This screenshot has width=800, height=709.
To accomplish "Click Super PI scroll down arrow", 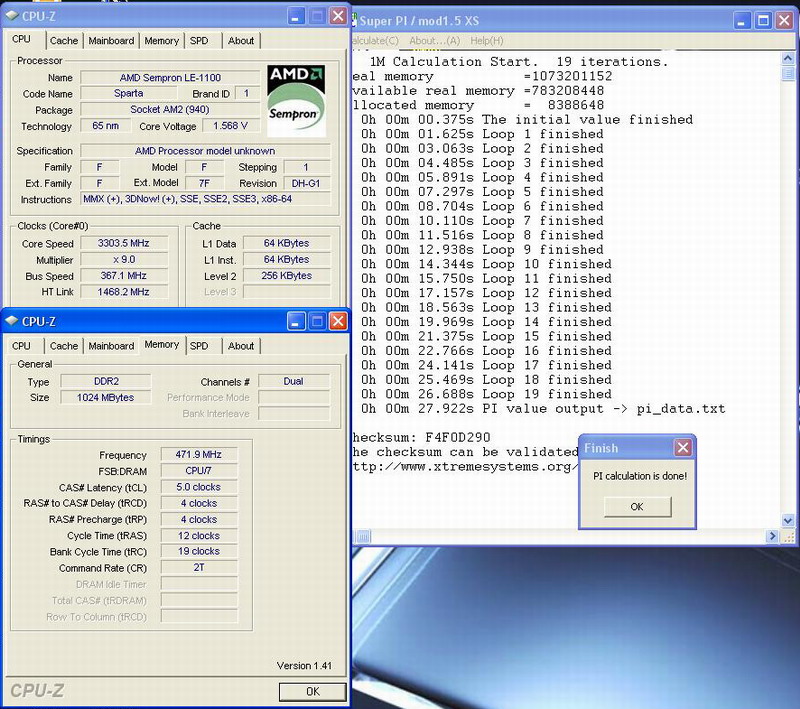I will (x=788, y=521).
